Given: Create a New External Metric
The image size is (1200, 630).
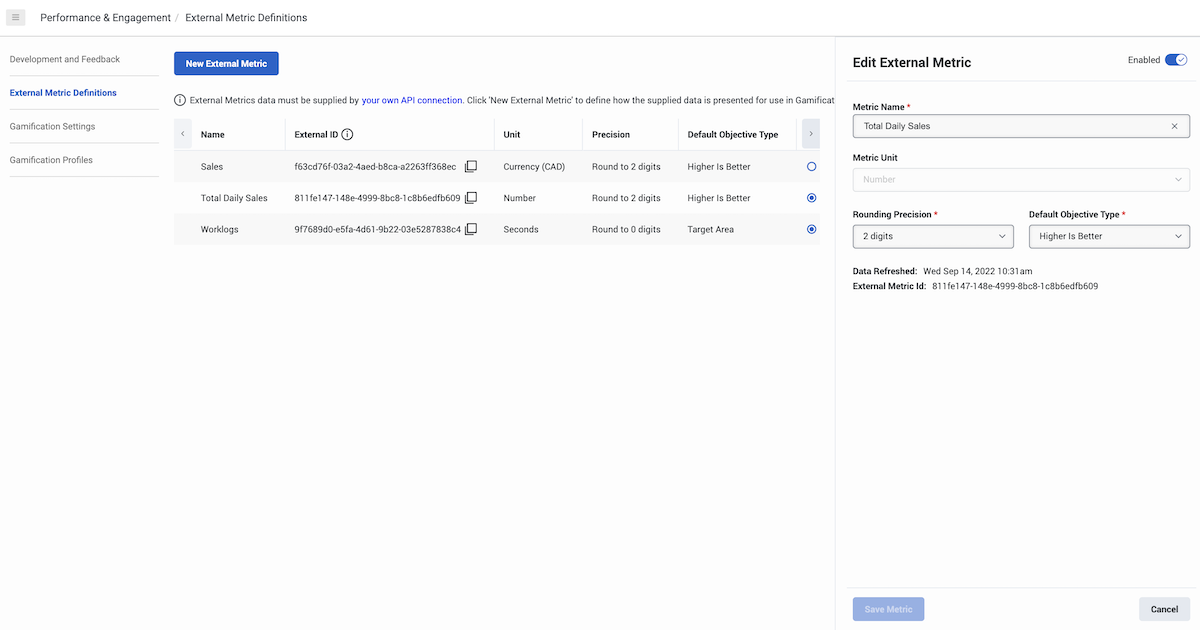Looking at the screenshot, I should coord(226,62).
